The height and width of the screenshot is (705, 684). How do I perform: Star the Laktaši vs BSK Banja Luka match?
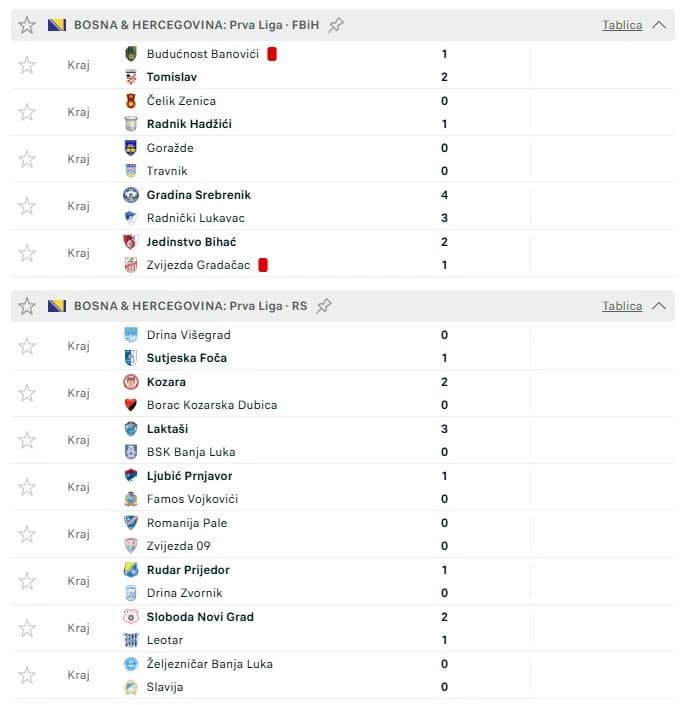[x=27, y=440]
